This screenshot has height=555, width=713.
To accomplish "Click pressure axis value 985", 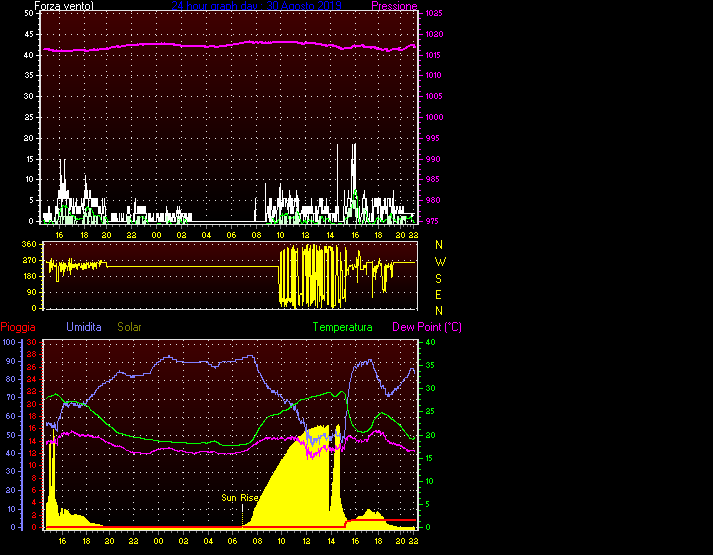I will click(x=432, y=179).
